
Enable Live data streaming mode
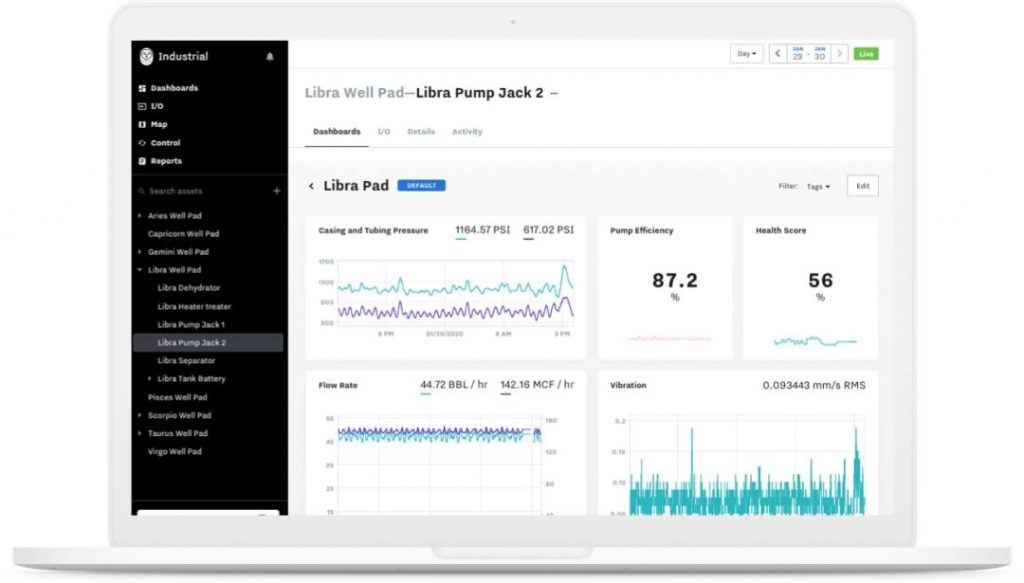point(866,53)
